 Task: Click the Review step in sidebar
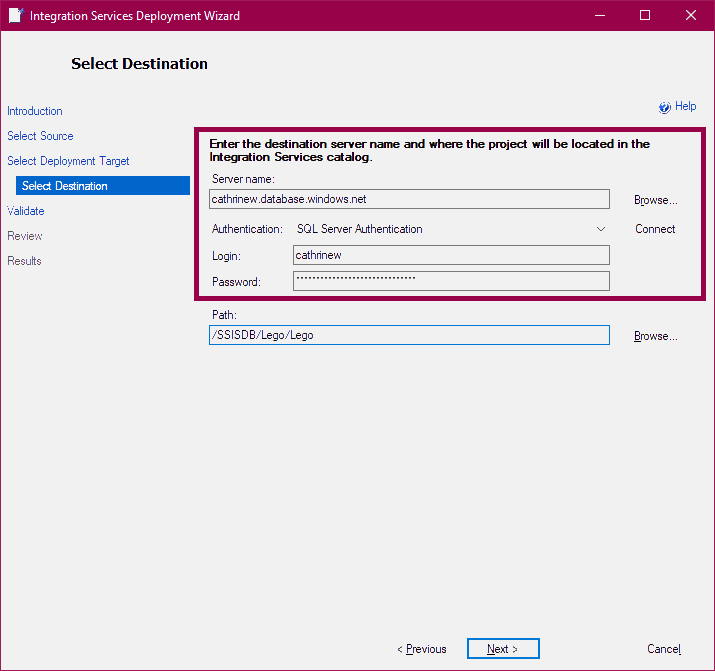coord(25,236)
